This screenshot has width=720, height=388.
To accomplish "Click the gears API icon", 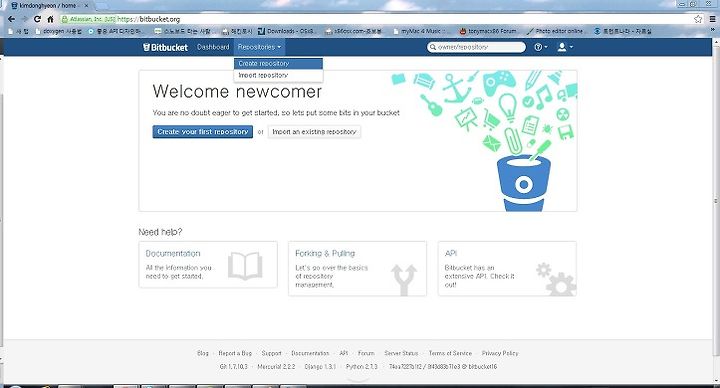I will click(556, 279).
